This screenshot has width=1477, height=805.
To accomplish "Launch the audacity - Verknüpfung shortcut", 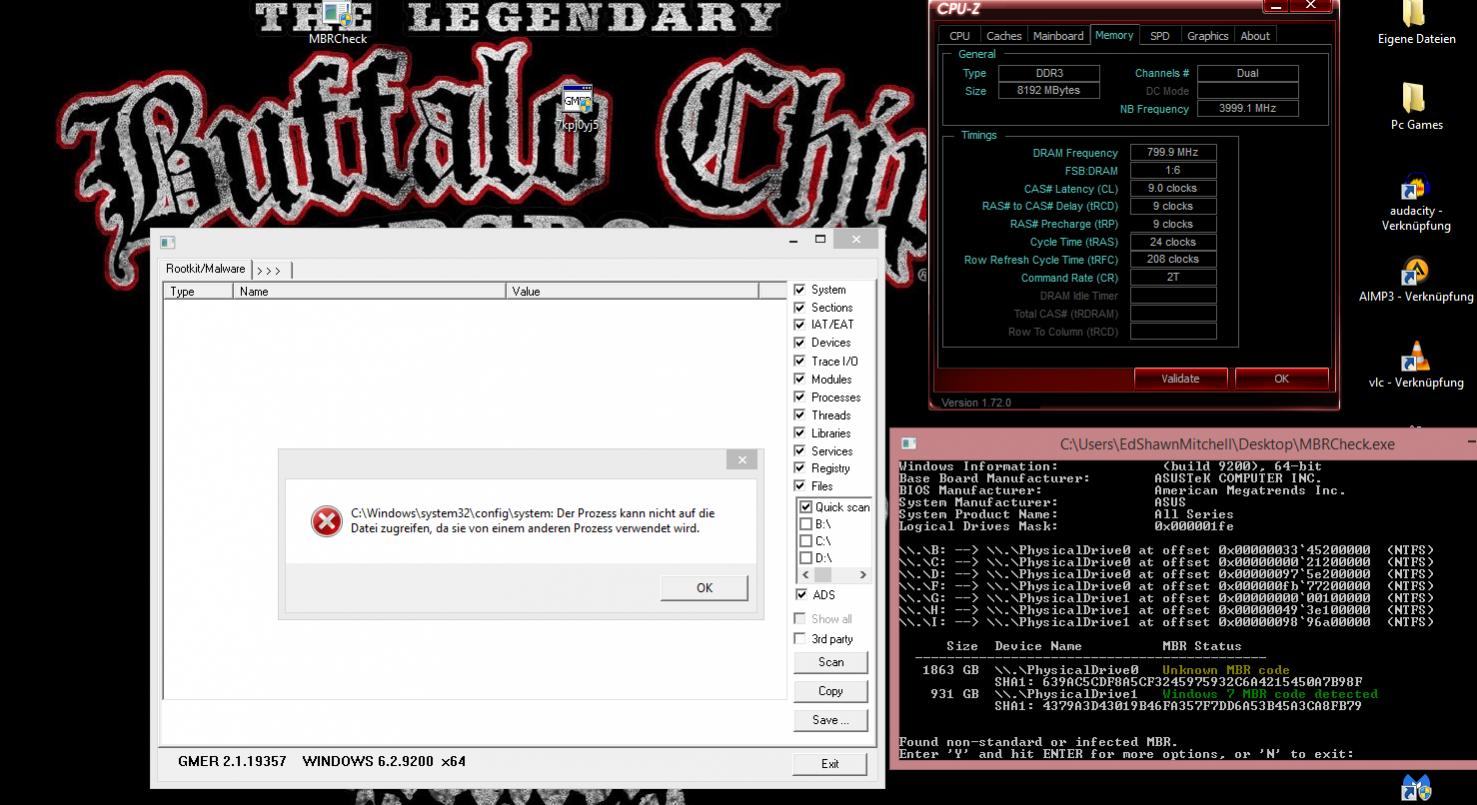I will [x=1416, y=204].
